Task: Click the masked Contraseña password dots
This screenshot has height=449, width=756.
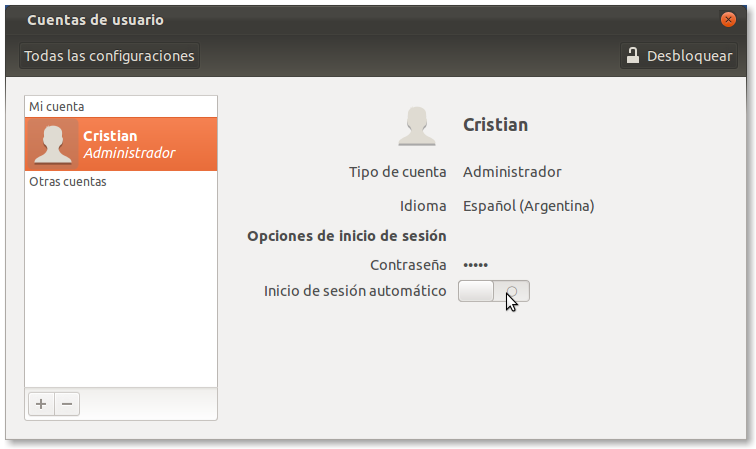Action: click(477, 266)
